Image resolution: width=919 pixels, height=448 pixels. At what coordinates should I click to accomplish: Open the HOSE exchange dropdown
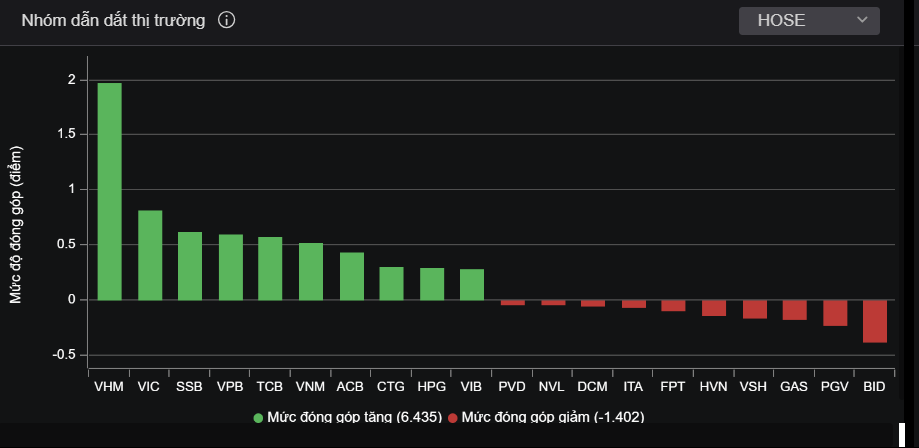point(808,21)
